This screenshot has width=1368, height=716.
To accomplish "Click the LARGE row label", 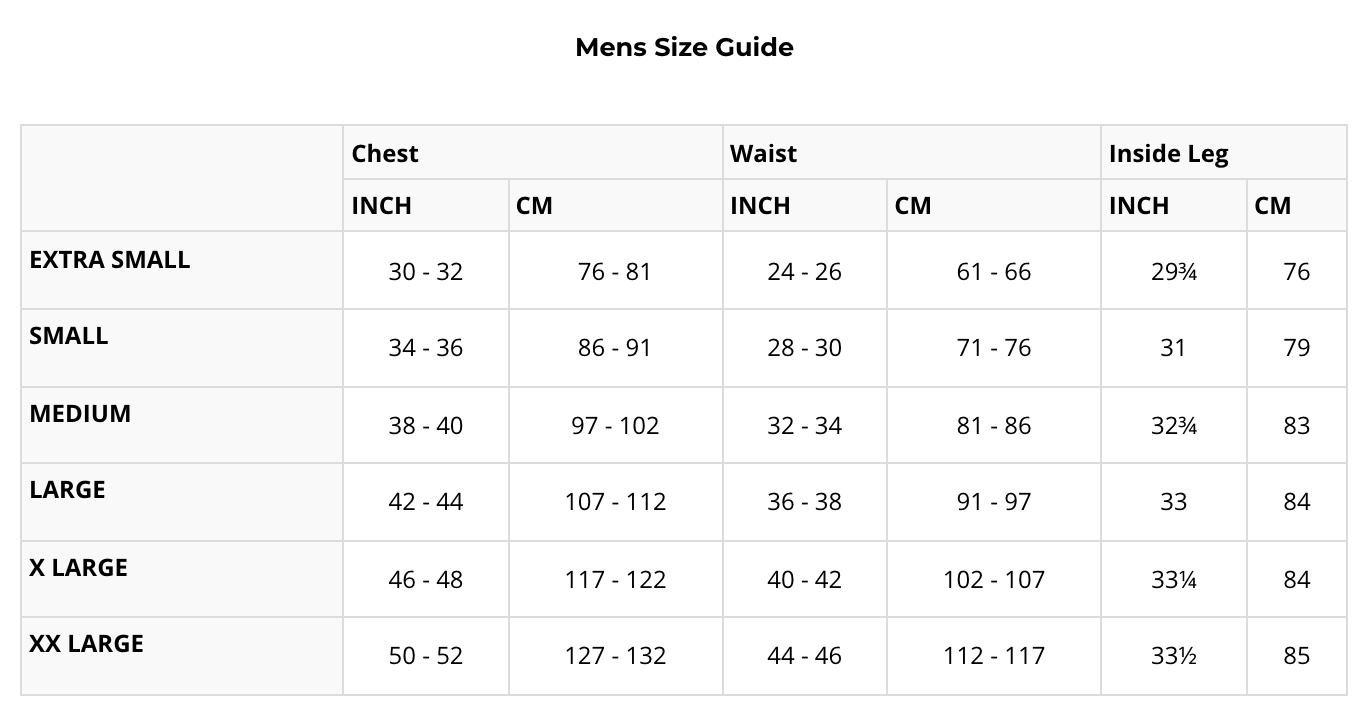I will click(x=67, y=489).
